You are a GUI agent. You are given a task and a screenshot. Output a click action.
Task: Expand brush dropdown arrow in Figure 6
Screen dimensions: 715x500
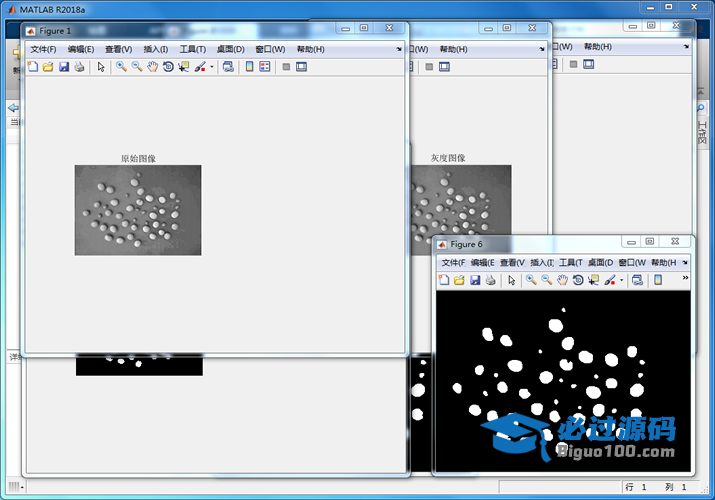click(622, 280)
